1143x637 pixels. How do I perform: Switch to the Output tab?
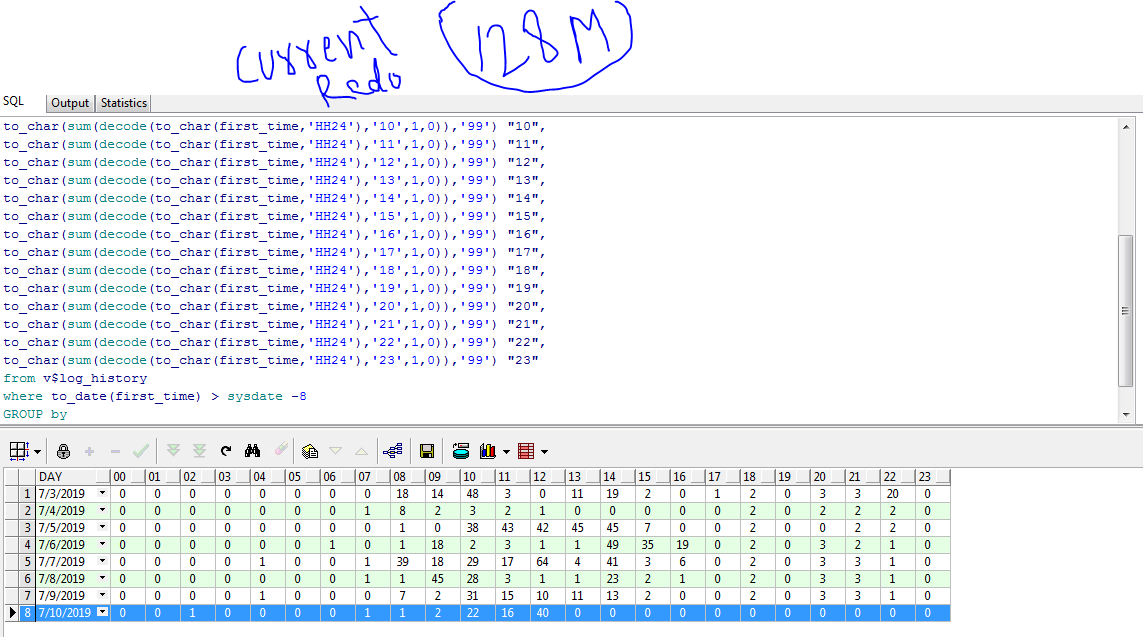point(70,103)
